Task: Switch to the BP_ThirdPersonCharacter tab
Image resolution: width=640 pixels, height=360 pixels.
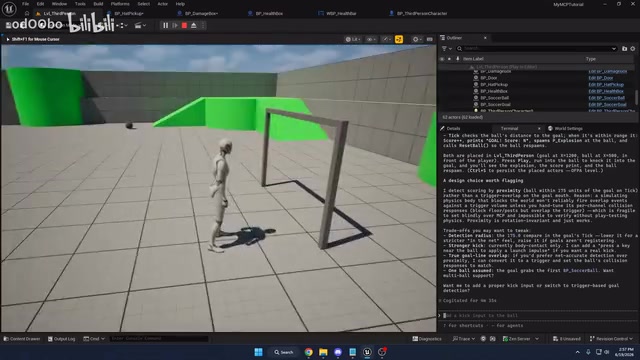Action: click(x=422, y=13)
